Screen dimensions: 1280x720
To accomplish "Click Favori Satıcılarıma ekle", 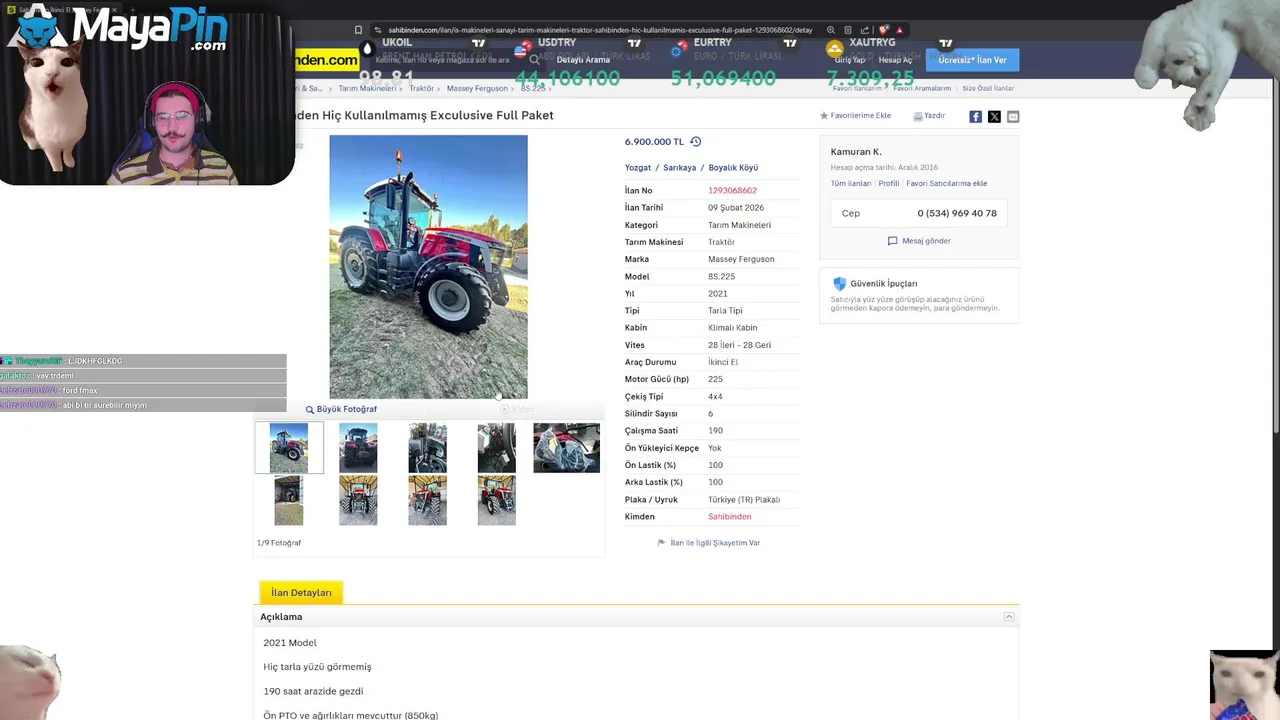I will [947, 184].
